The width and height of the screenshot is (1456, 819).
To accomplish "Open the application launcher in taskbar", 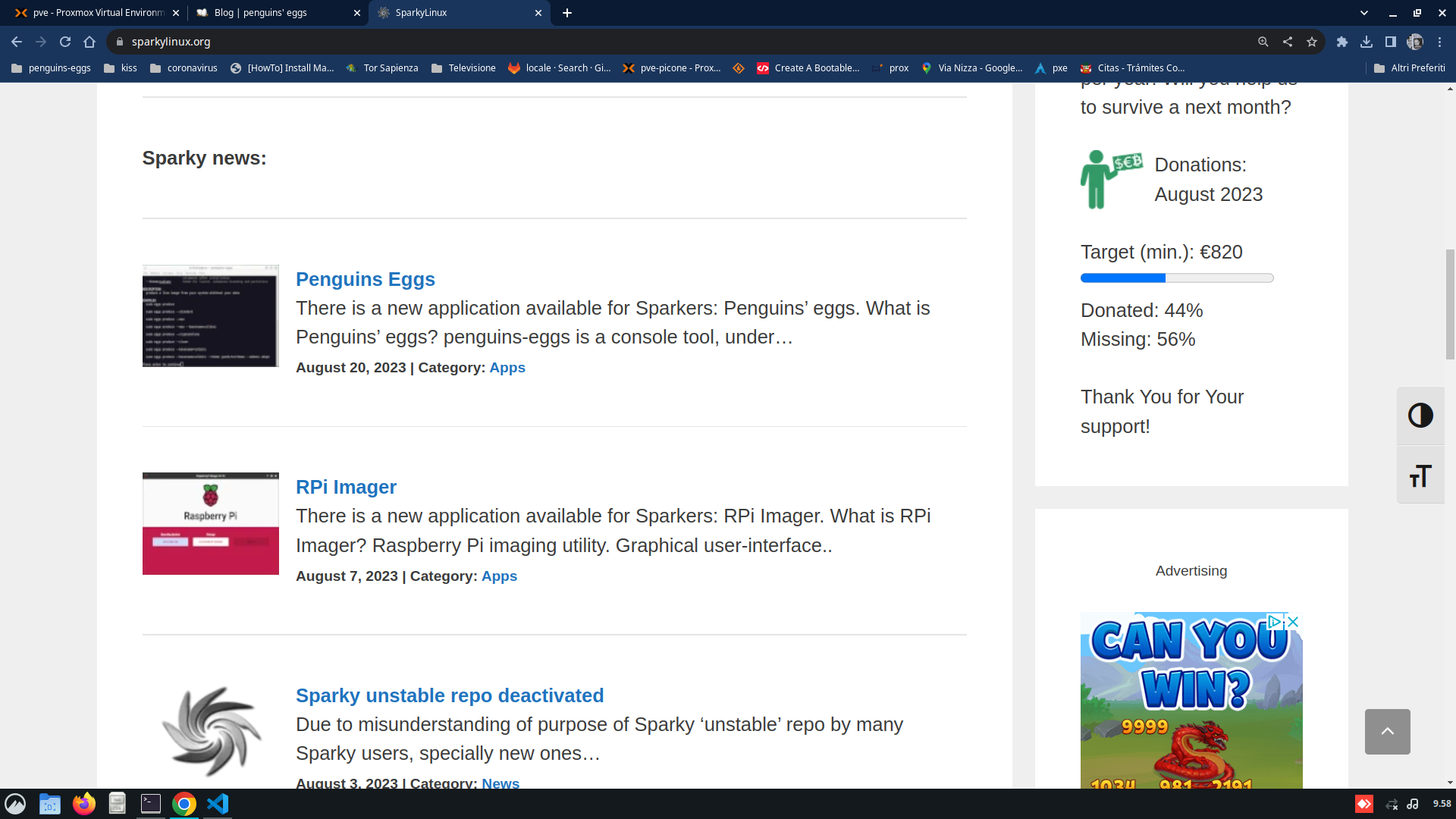I will 15,804.
